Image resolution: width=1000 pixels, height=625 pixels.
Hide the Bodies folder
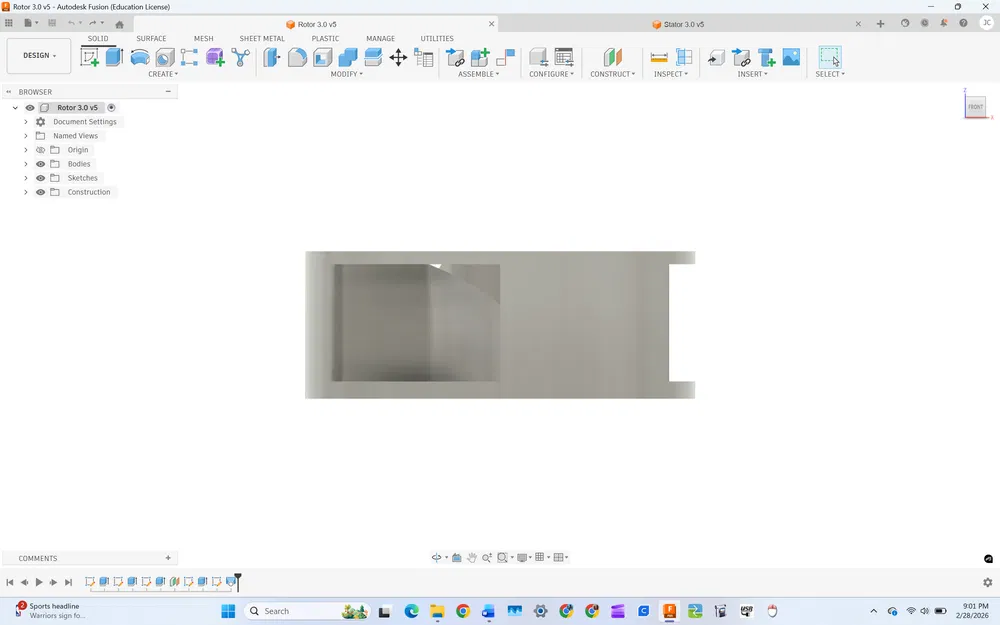pos(40,164)
